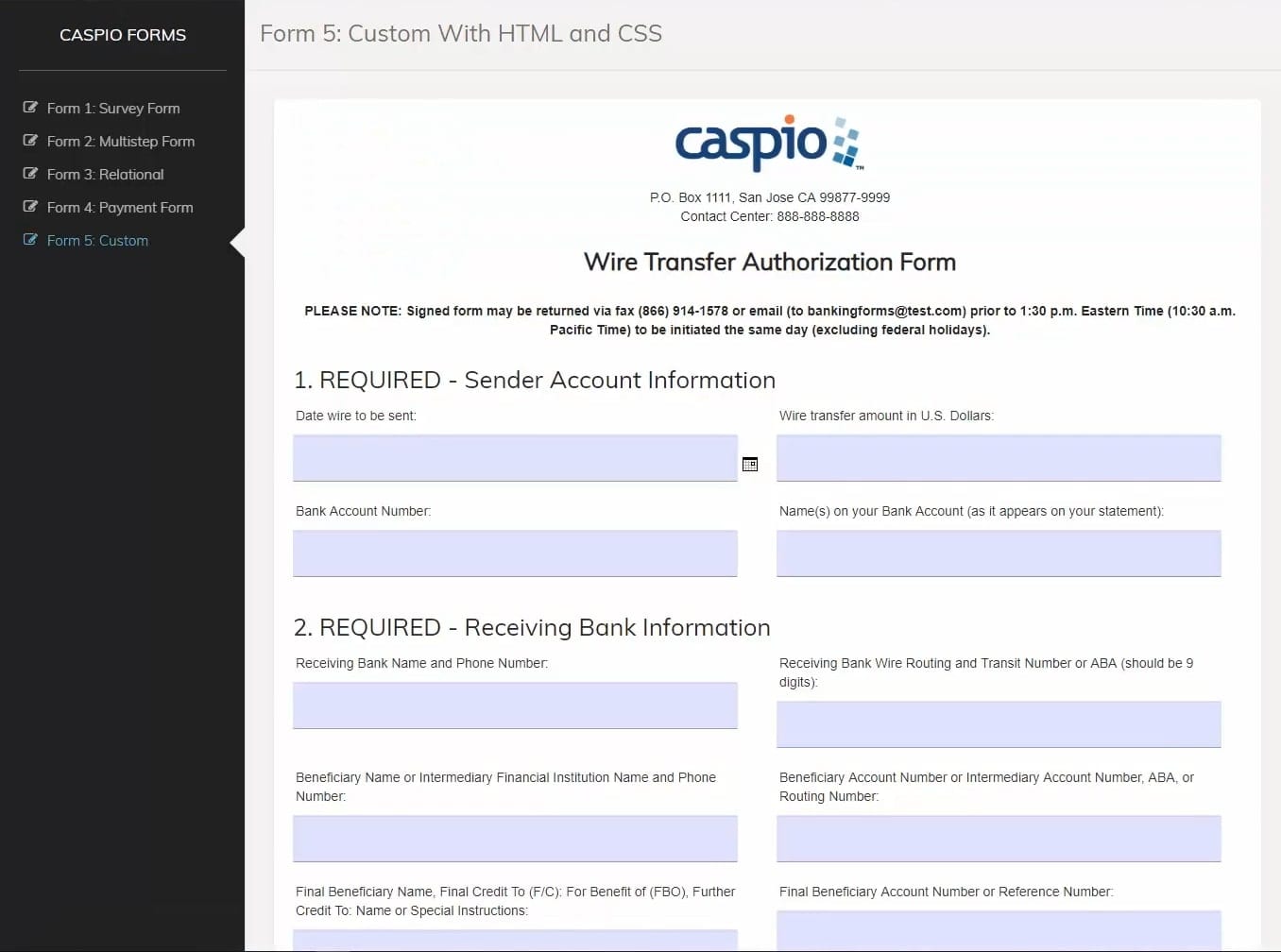The height and width of the screenshot is (952, 1281).
Task: Click the edit icon beside Form 4
Action: [30, 207]
